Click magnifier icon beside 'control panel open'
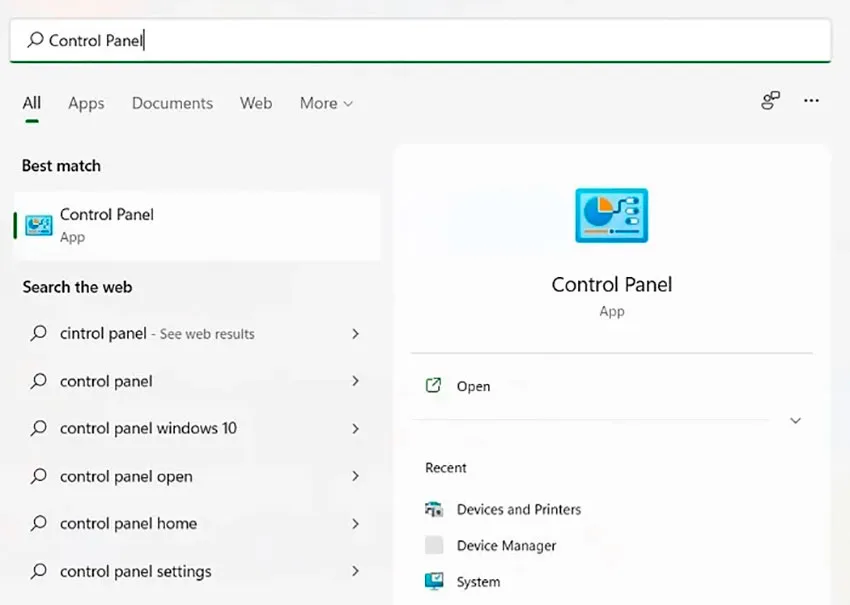850x605 pixels. (x=38, y=475)
